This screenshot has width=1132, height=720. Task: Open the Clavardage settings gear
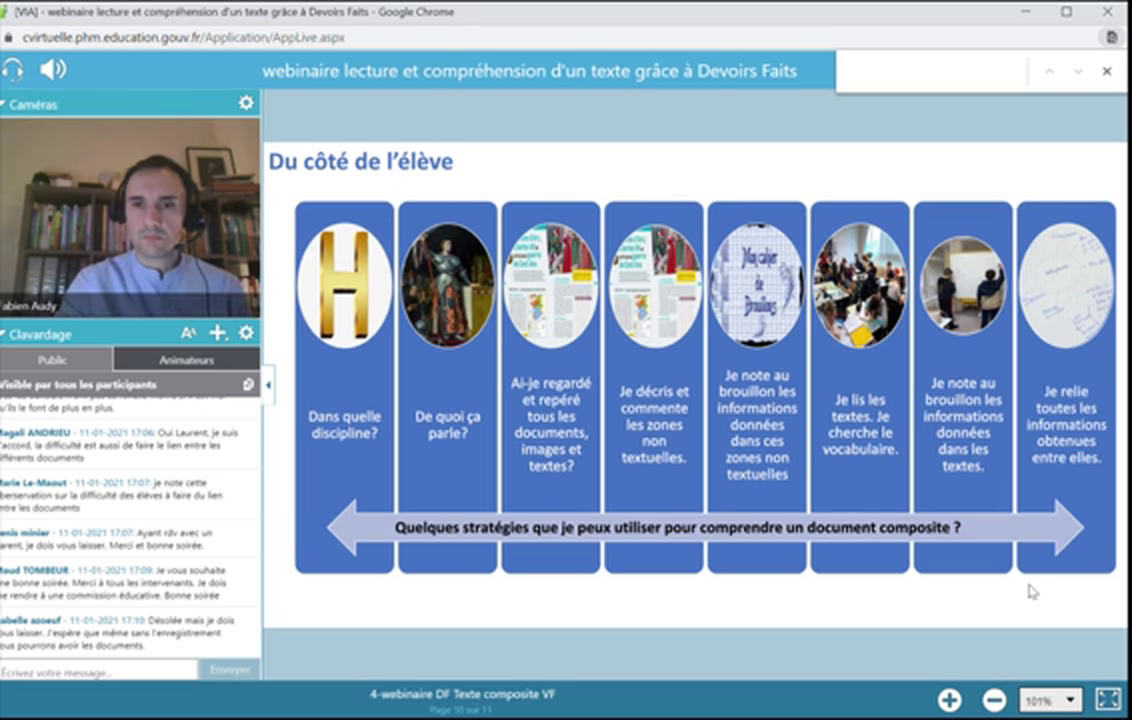pos(245,333)
